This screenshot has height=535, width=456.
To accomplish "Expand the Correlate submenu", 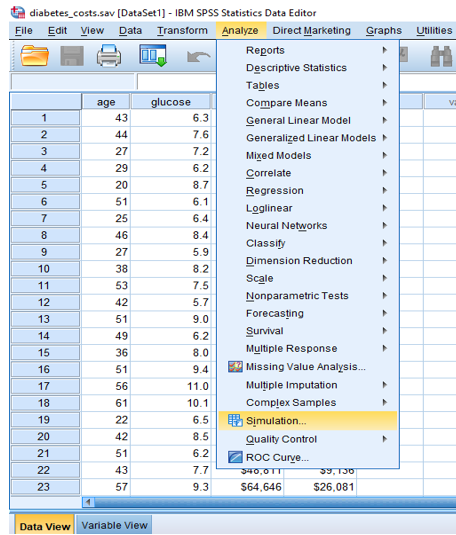I will tap(308, 173).
